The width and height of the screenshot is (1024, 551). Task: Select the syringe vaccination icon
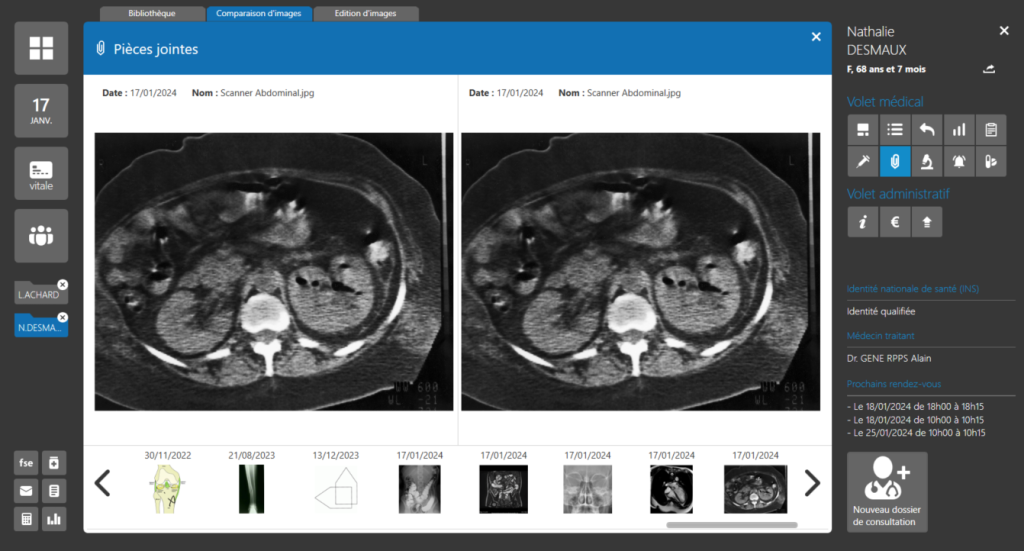(x=863, y=161)
